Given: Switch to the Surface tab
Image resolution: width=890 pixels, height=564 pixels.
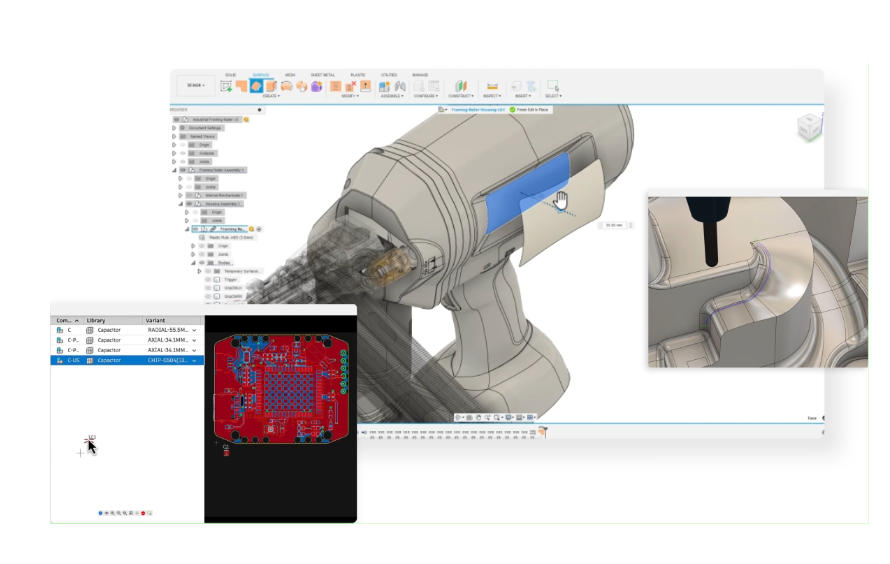Looking at the screenshot, I should tap(260, 75).
